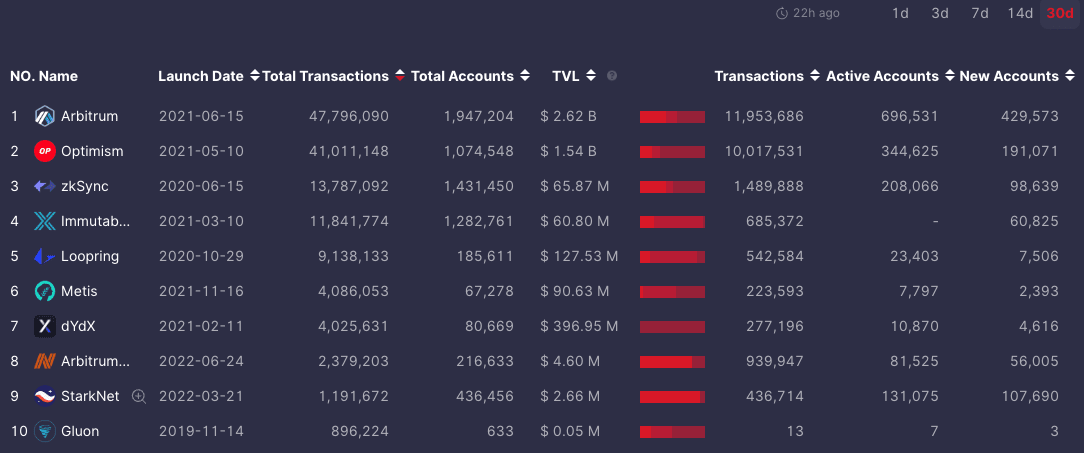1084x453 pixels.
Task: Click total transactions value 47,796,090
Action: 348,116
